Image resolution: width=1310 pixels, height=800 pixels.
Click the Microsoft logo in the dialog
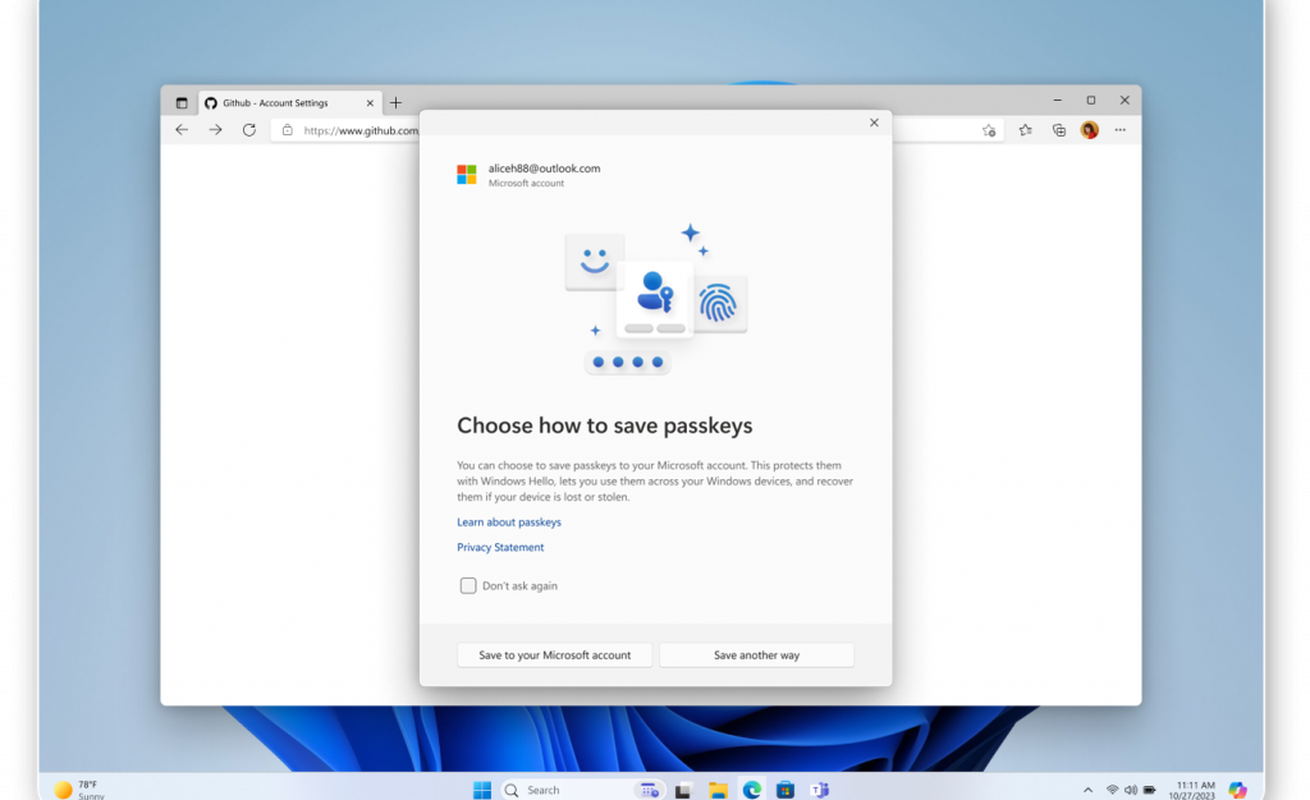pos(467,175)
